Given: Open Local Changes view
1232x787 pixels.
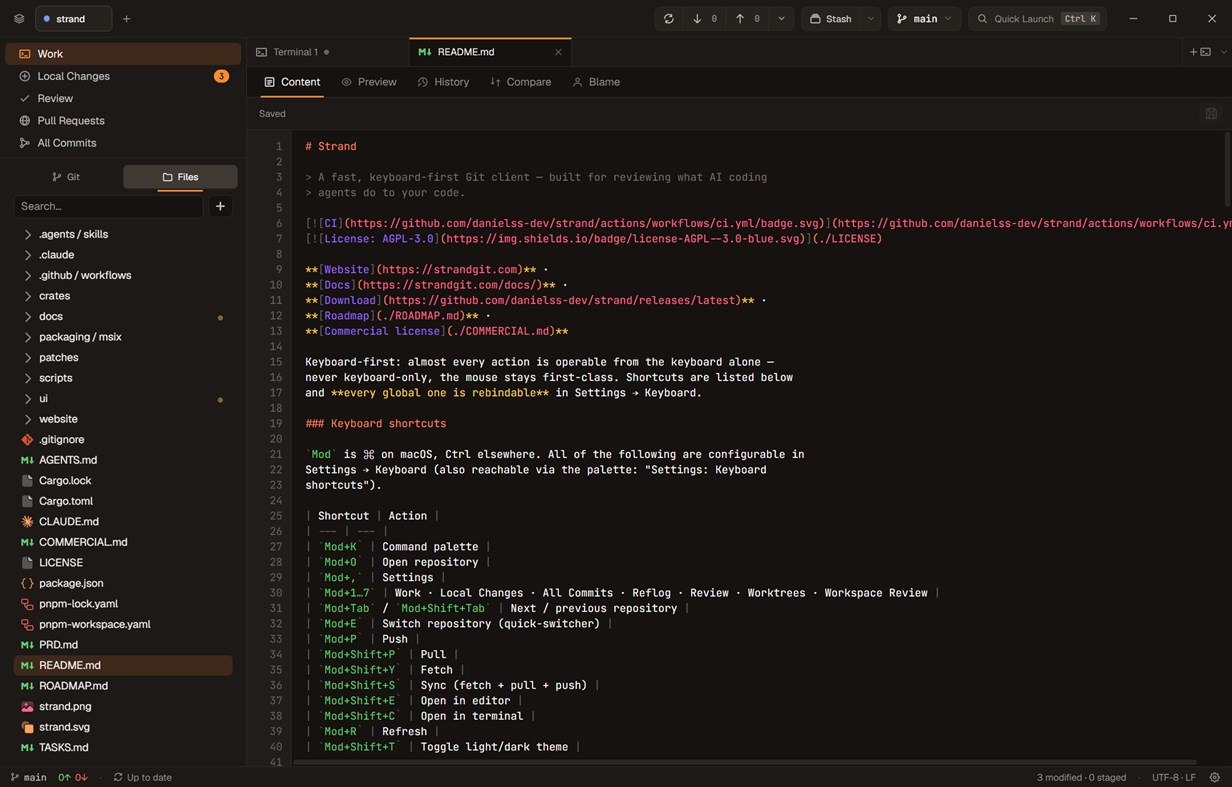Looking at the screenshot, I should (x=123, y=76).
